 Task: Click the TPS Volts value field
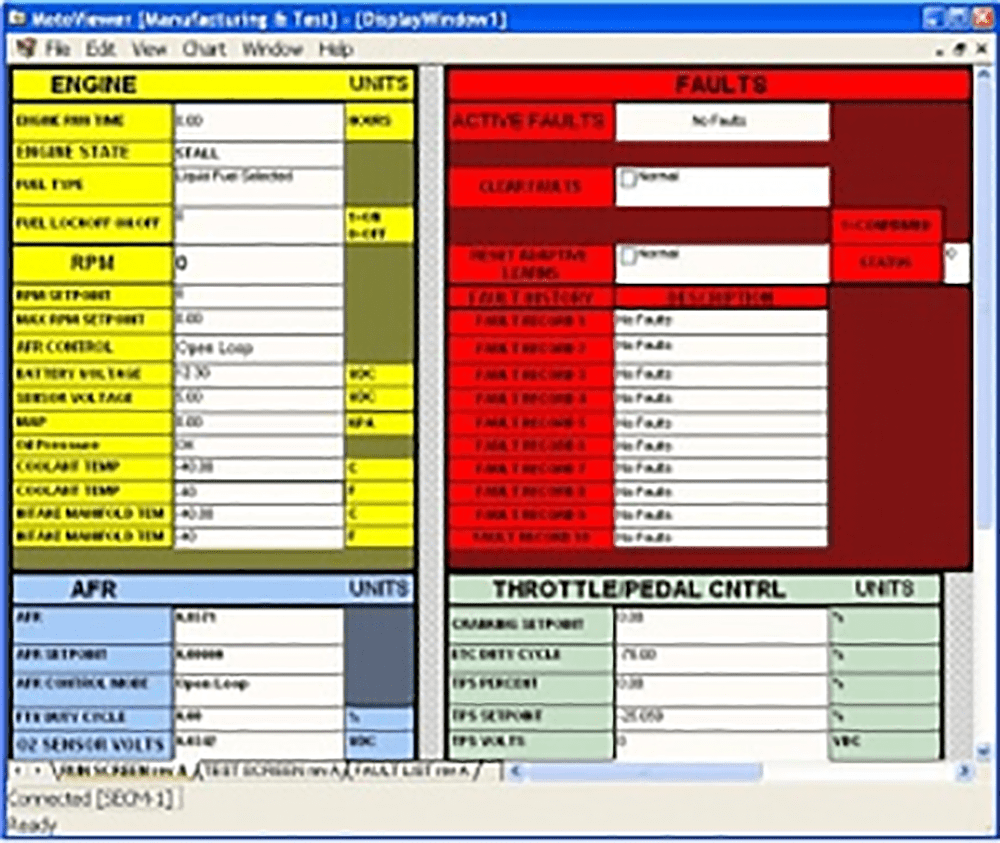point(720,744)
